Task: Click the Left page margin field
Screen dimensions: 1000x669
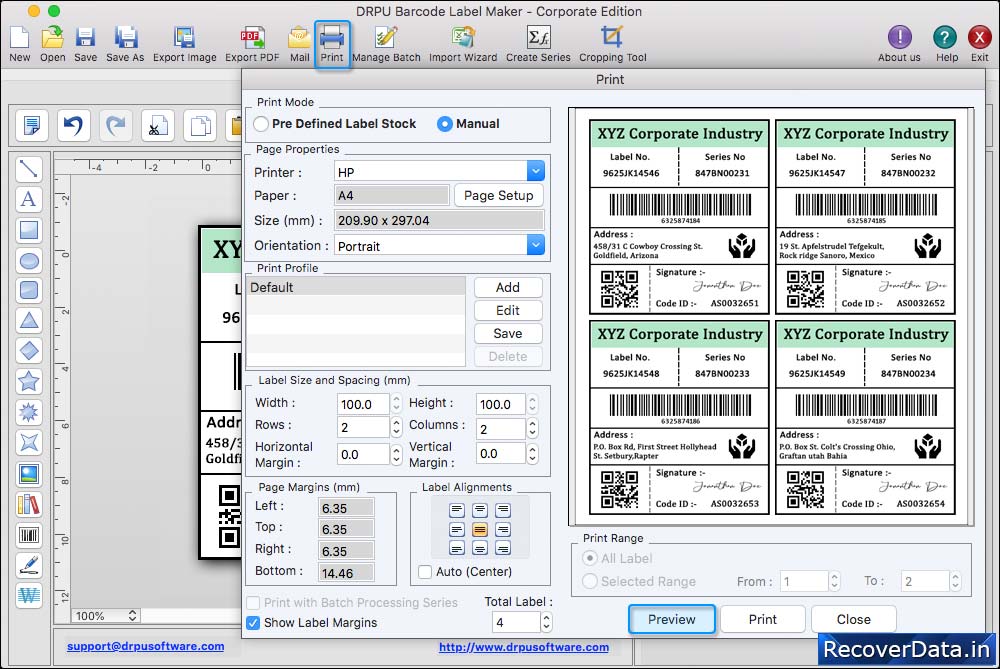Action: [x=346, y=508]
